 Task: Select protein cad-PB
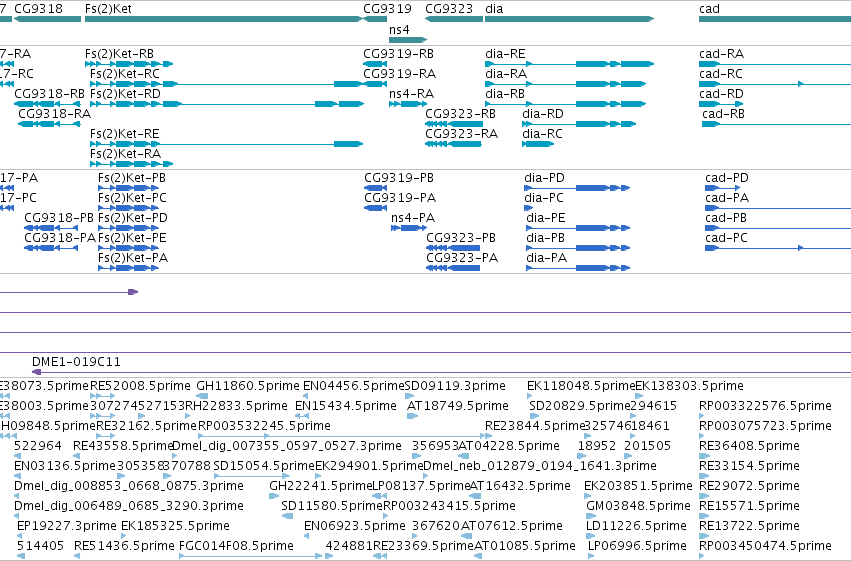coord(778,228)
